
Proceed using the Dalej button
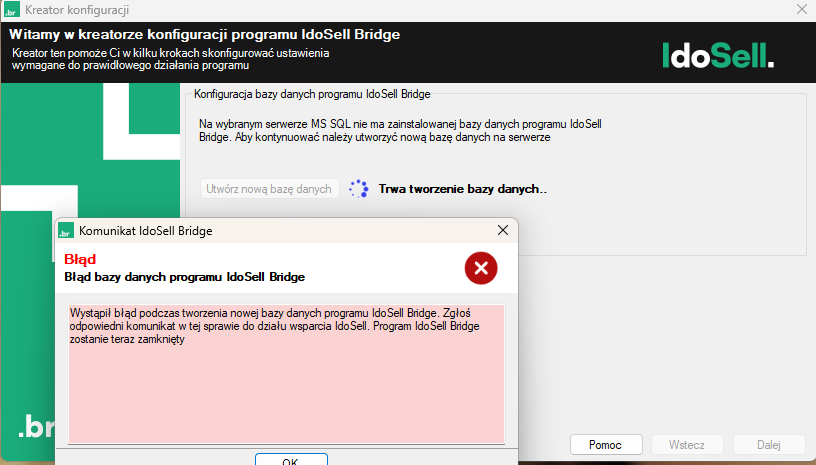(769, 445)
